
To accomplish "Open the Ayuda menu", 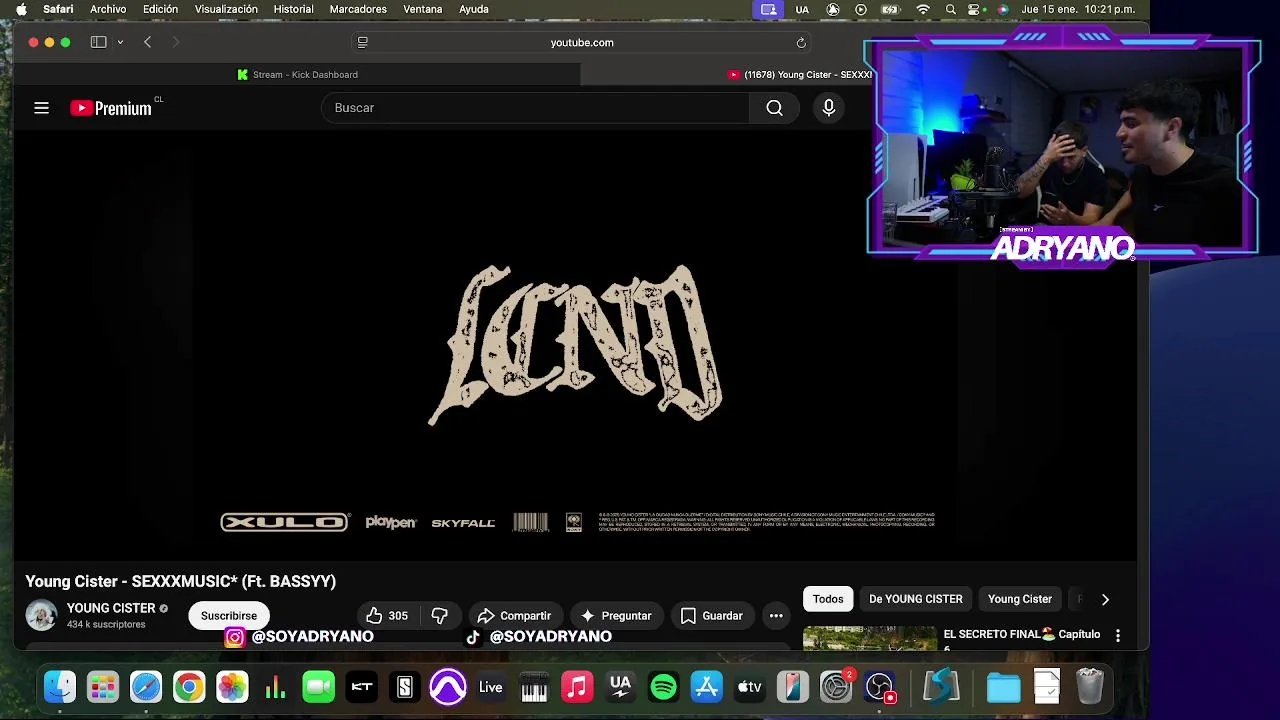I will (x=474, y=9).
